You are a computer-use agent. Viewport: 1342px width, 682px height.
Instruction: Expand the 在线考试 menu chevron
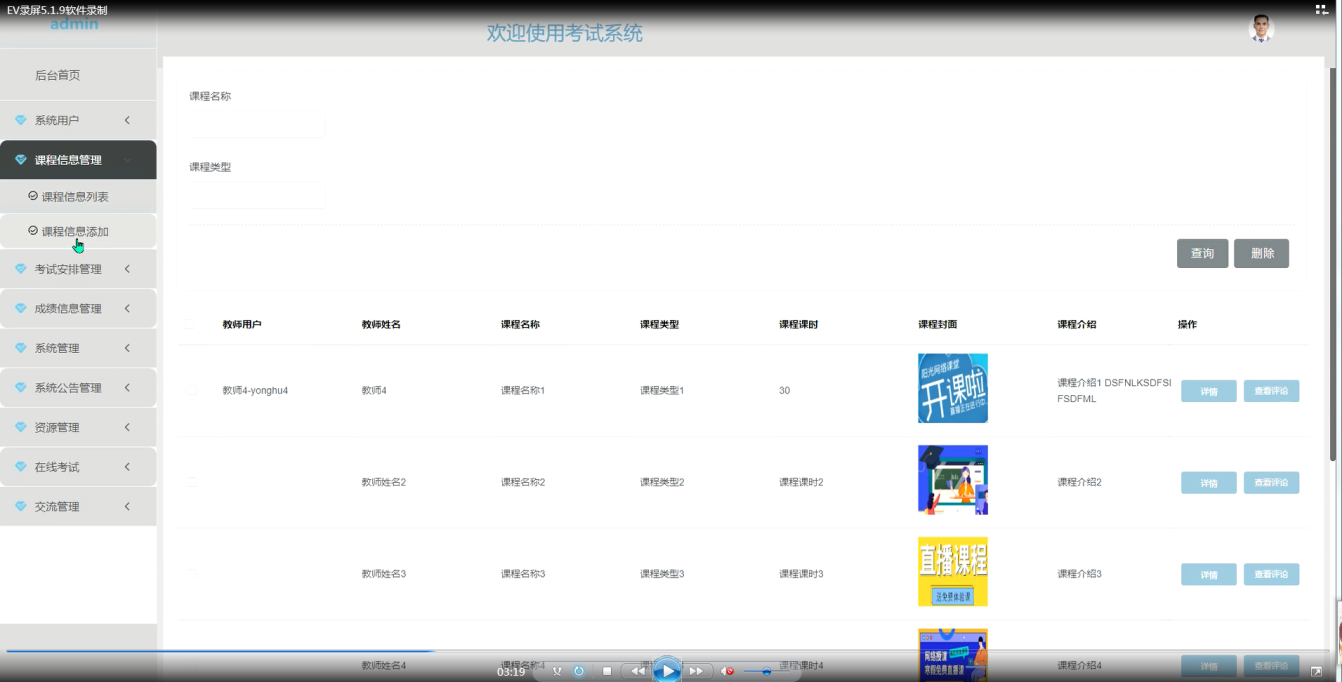(x=127, y=467)
